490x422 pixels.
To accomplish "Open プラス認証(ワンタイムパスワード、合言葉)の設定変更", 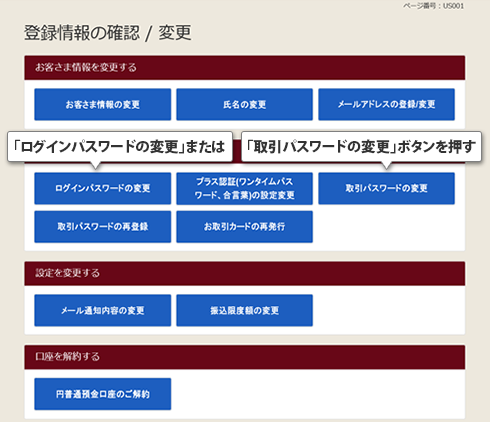I will point(244,188).
